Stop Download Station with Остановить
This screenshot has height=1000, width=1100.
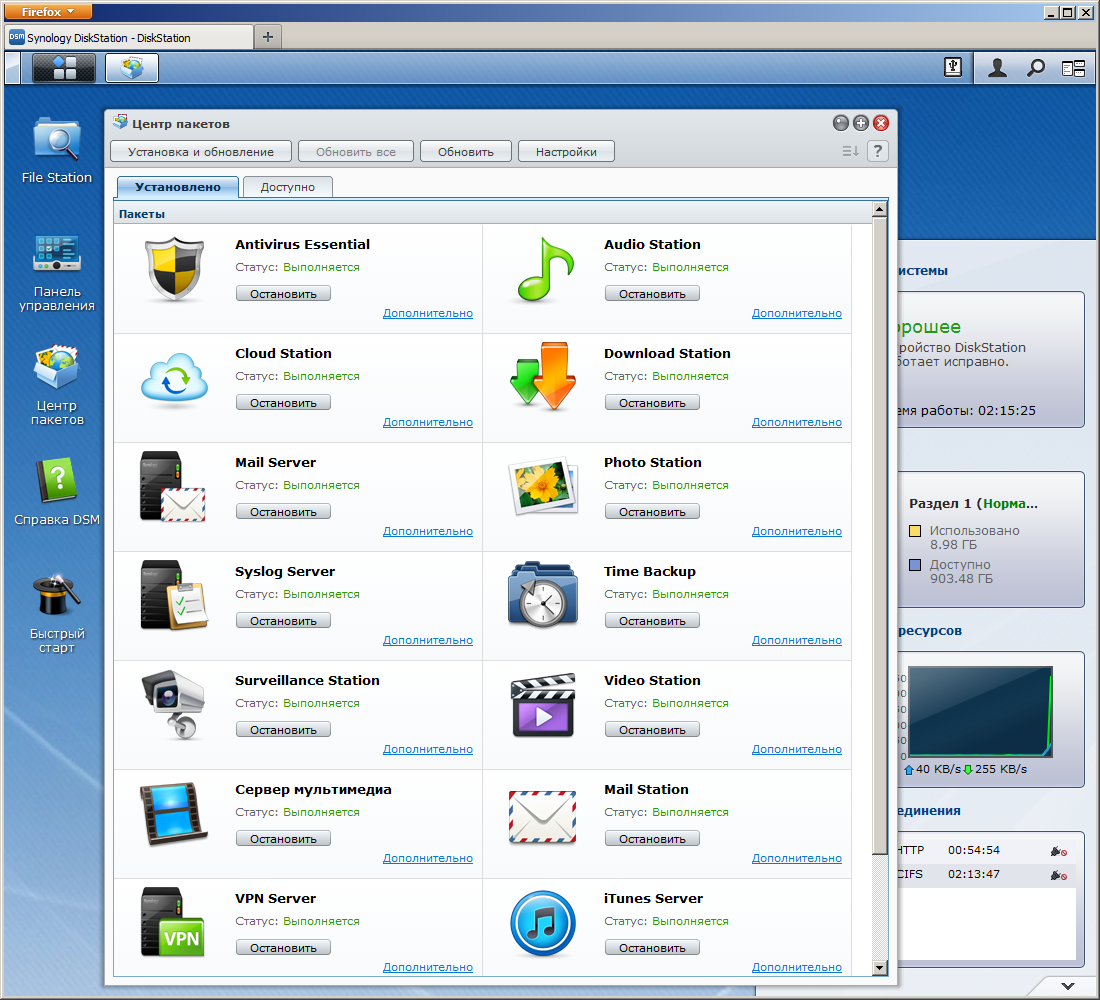pos(652,403)
